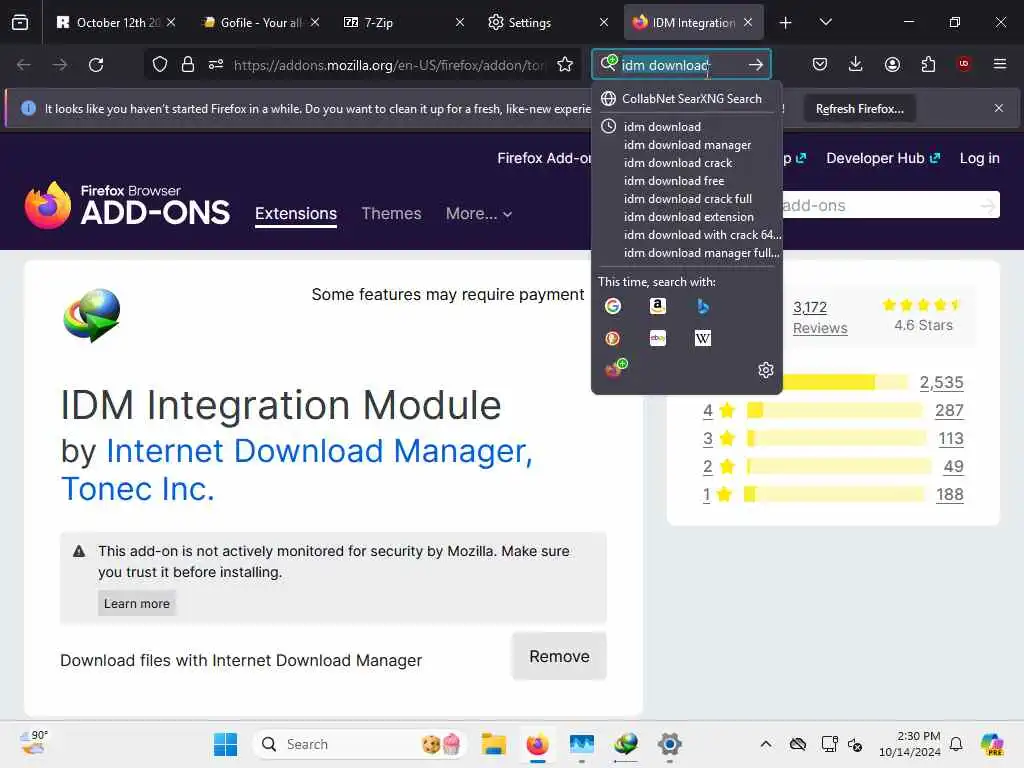
Task: Open Internet Download Manager taskbar icon
Action: pyautogui.click(x=626, y=744)
